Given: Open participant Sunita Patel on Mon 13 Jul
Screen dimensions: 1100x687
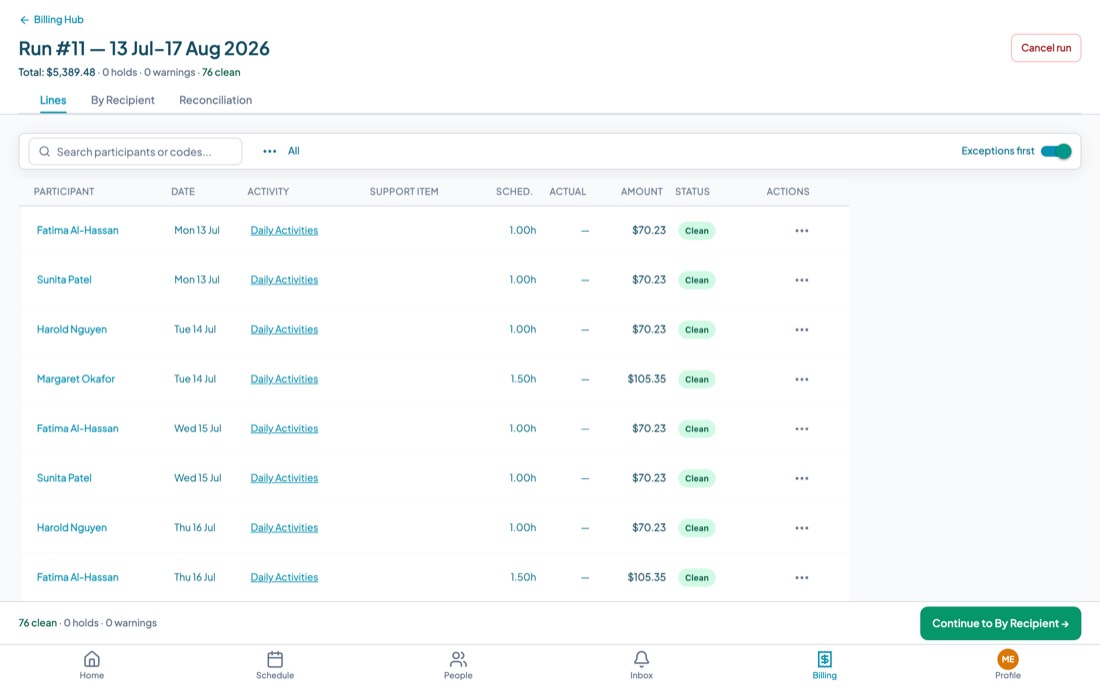Looking at the screenshot, I should [64, 279].
